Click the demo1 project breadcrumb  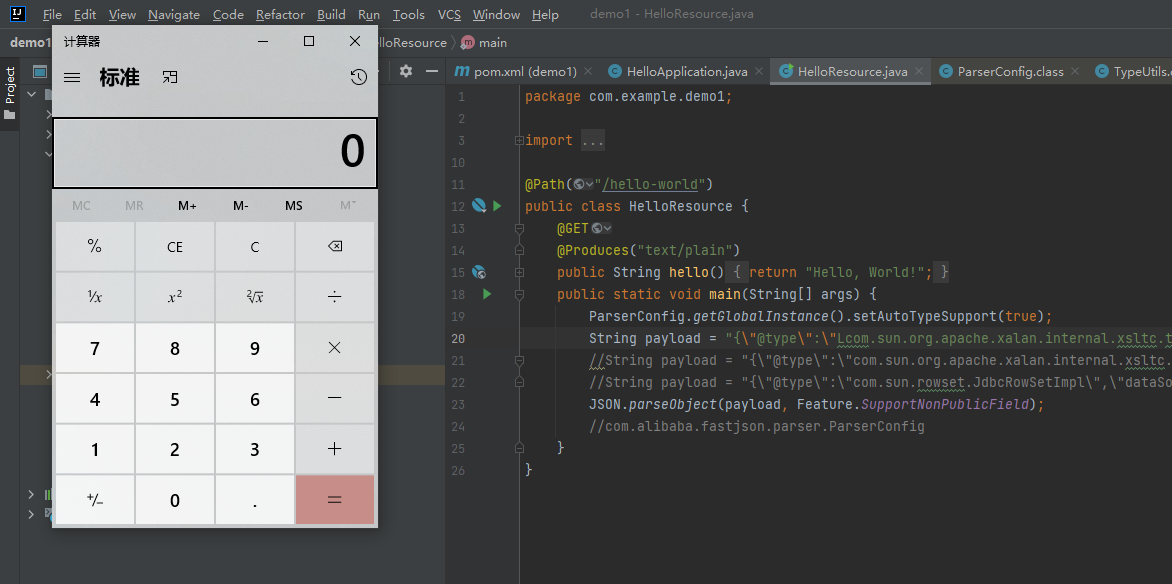[29, 43]
